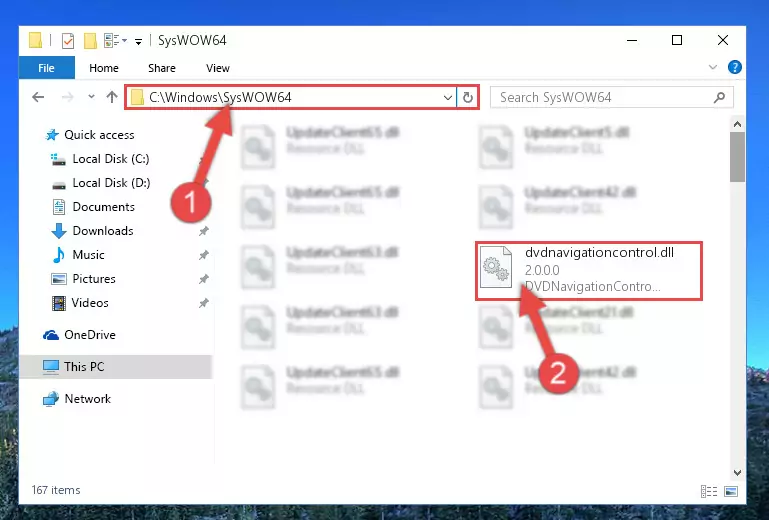
Task: Click the magnifier search icon
Action: coord(719,97)
